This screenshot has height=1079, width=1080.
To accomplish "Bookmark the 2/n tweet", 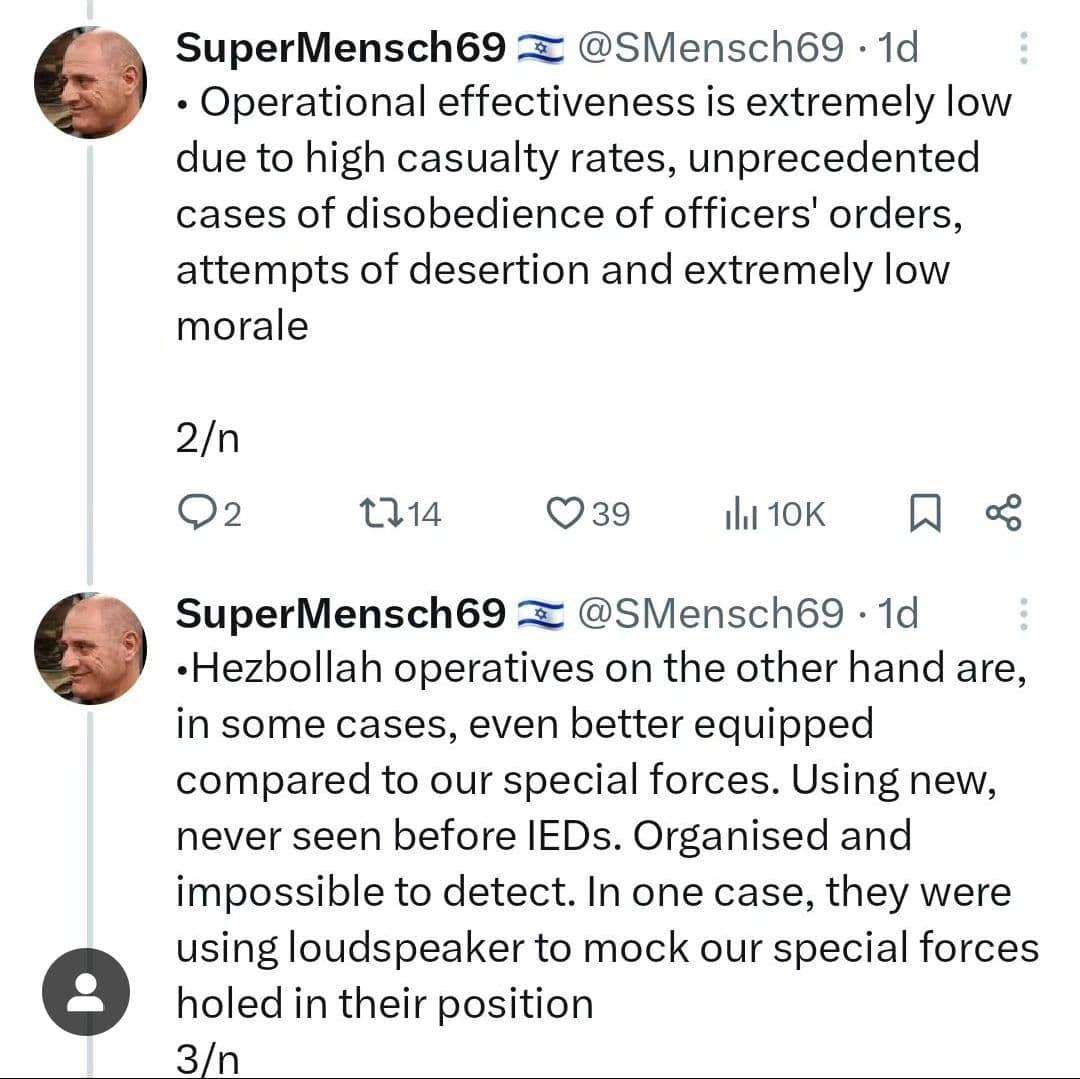I will [x=925, y=514].
